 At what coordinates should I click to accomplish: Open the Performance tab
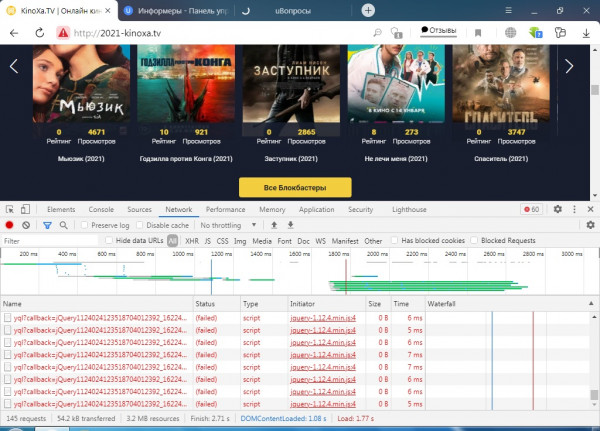(225, 209)
